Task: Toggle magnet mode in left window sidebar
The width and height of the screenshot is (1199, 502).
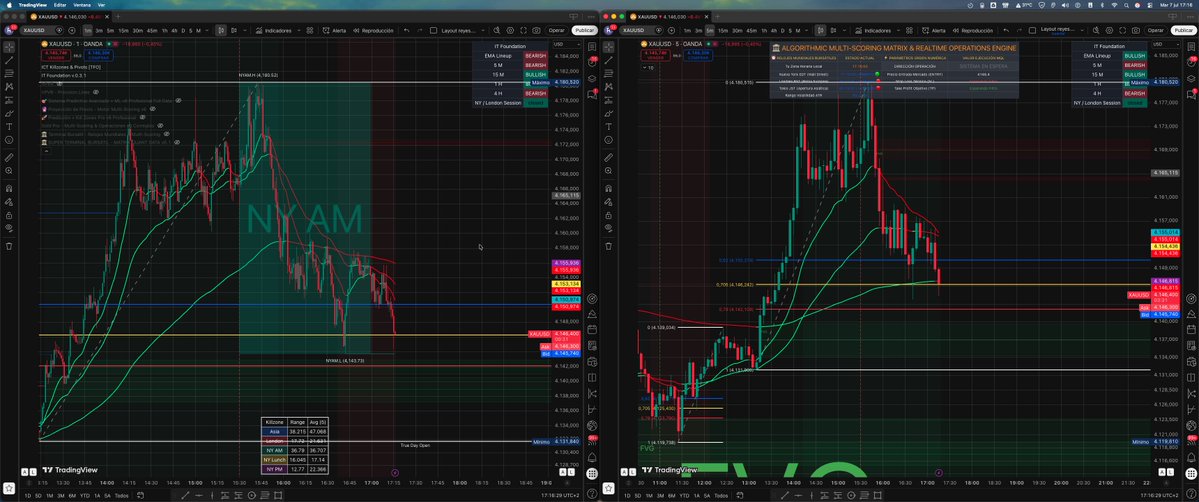Action: (9, 188)
